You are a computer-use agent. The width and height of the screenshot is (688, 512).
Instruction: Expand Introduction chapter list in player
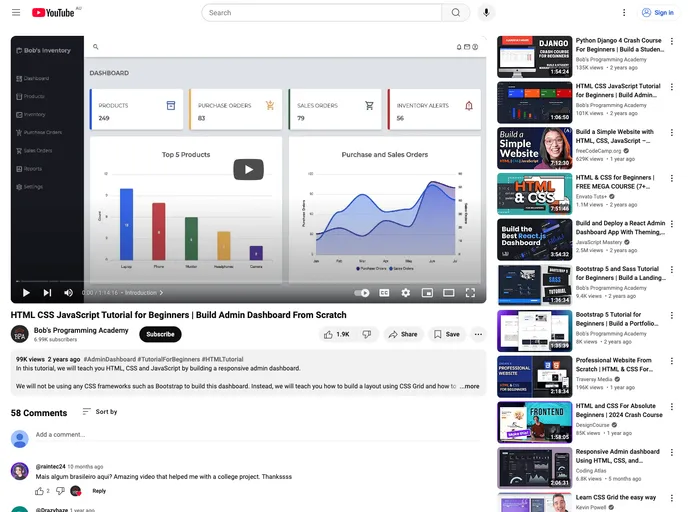click(143, 293)
